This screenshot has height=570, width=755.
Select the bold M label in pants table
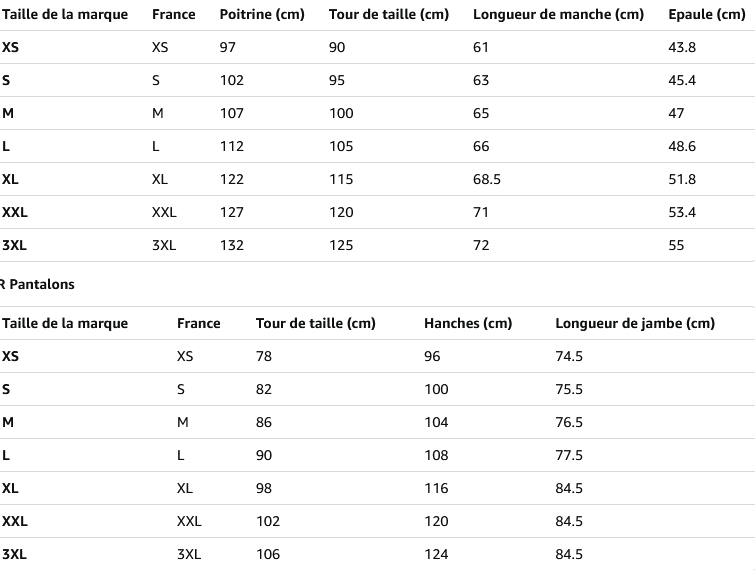8,422
